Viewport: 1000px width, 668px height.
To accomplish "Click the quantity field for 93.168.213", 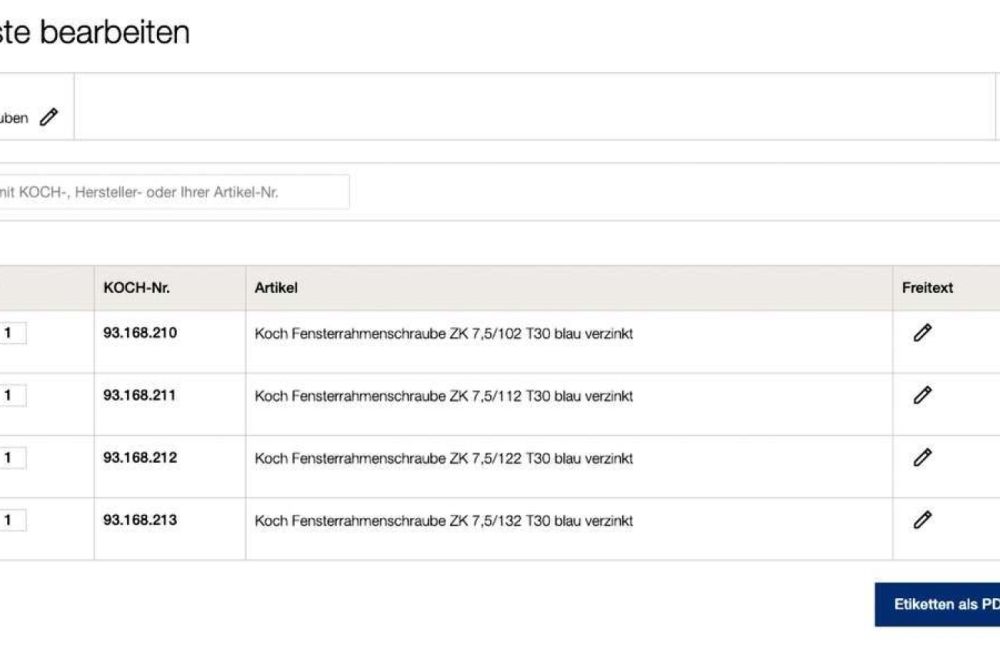I will point(13,521).
